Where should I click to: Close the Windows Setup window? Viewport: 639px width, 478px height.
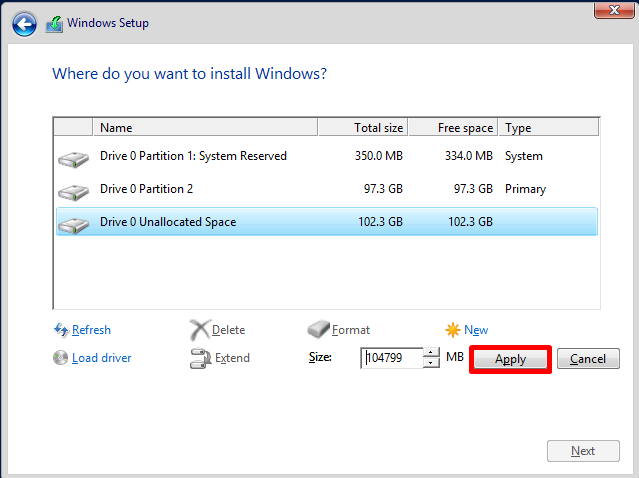610,9
